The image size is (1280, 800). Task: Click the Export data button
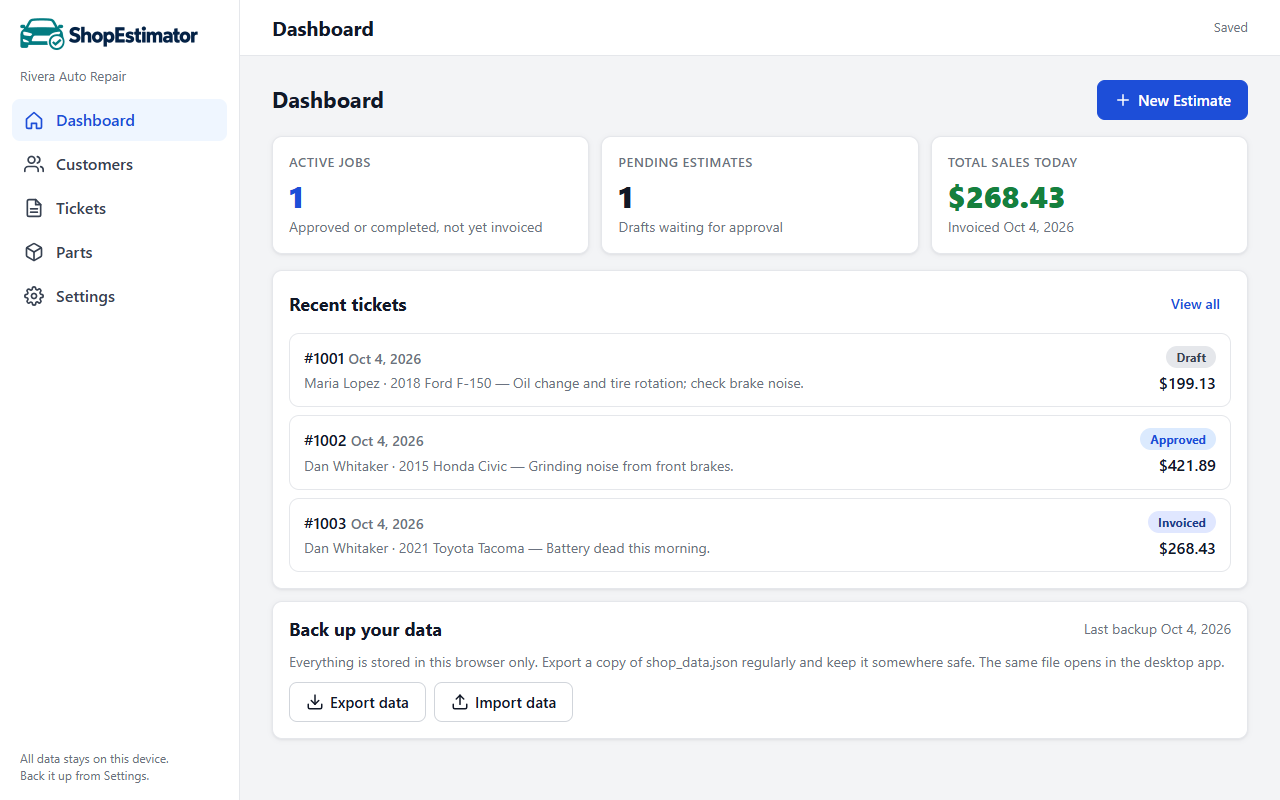[357, 703]
